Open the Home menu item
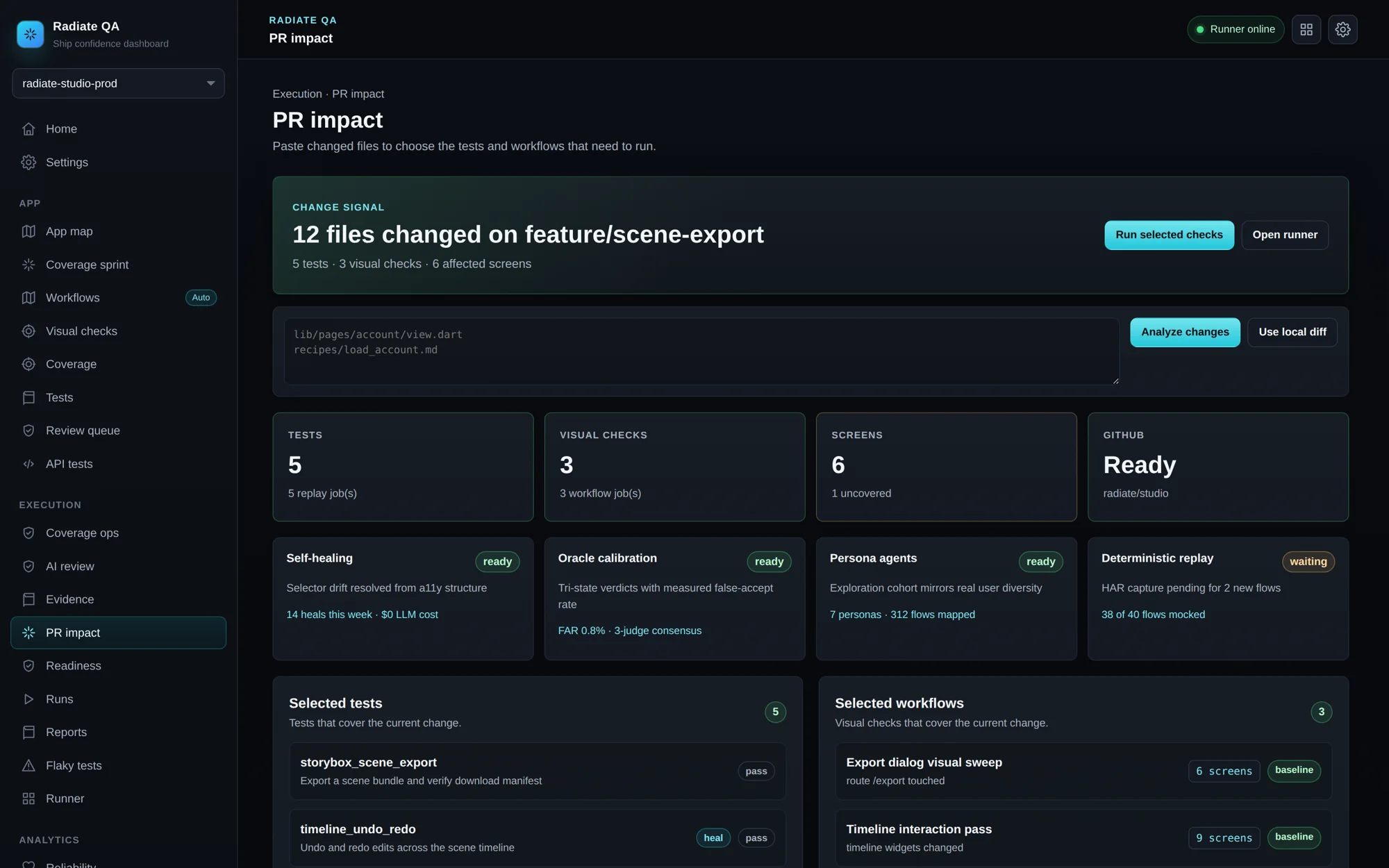This screenshot has height=868, width=1389. pyautogui.click(x=118, y=129)
